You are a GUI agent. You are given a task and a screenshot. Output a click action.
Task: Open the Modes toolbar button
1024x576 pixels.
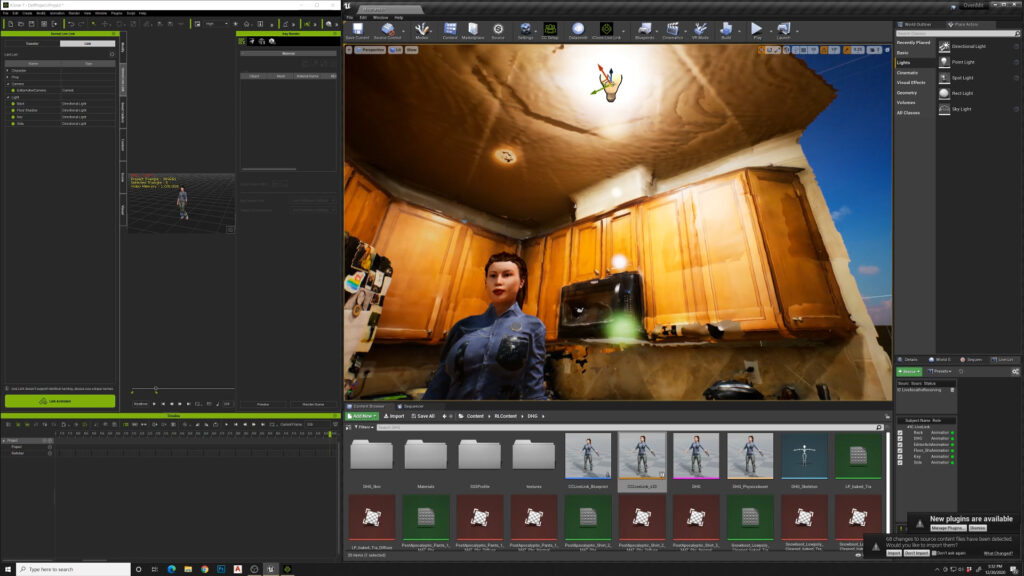pos(422,31)
